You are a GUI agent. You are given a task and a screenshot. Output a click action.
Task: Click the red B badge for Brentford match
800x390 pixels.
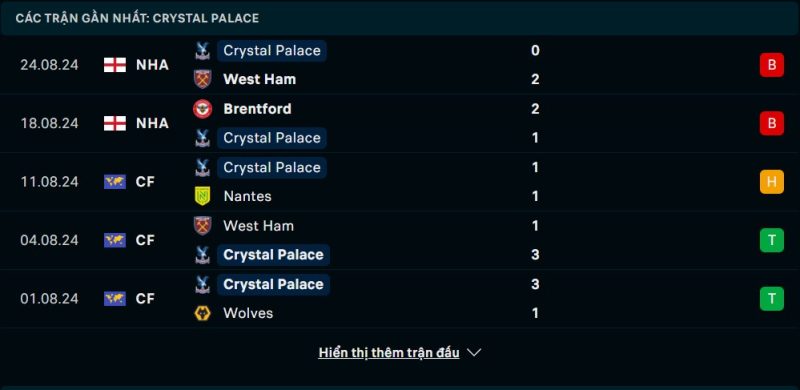coord(771,123)
